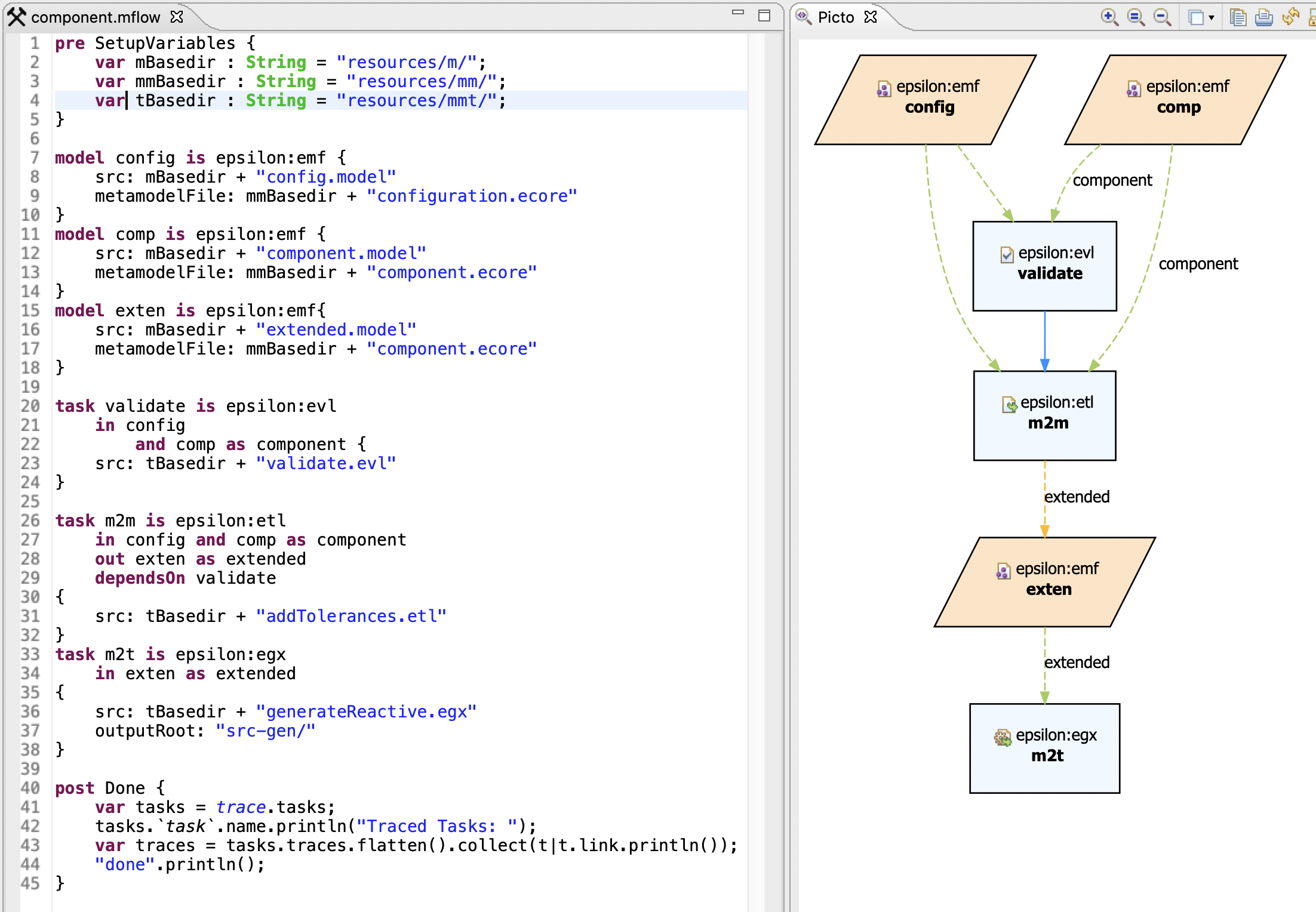The image size is (1316, 912).
Task: Copy Picto content to clipboard
Action: [x=1238, y=17]
